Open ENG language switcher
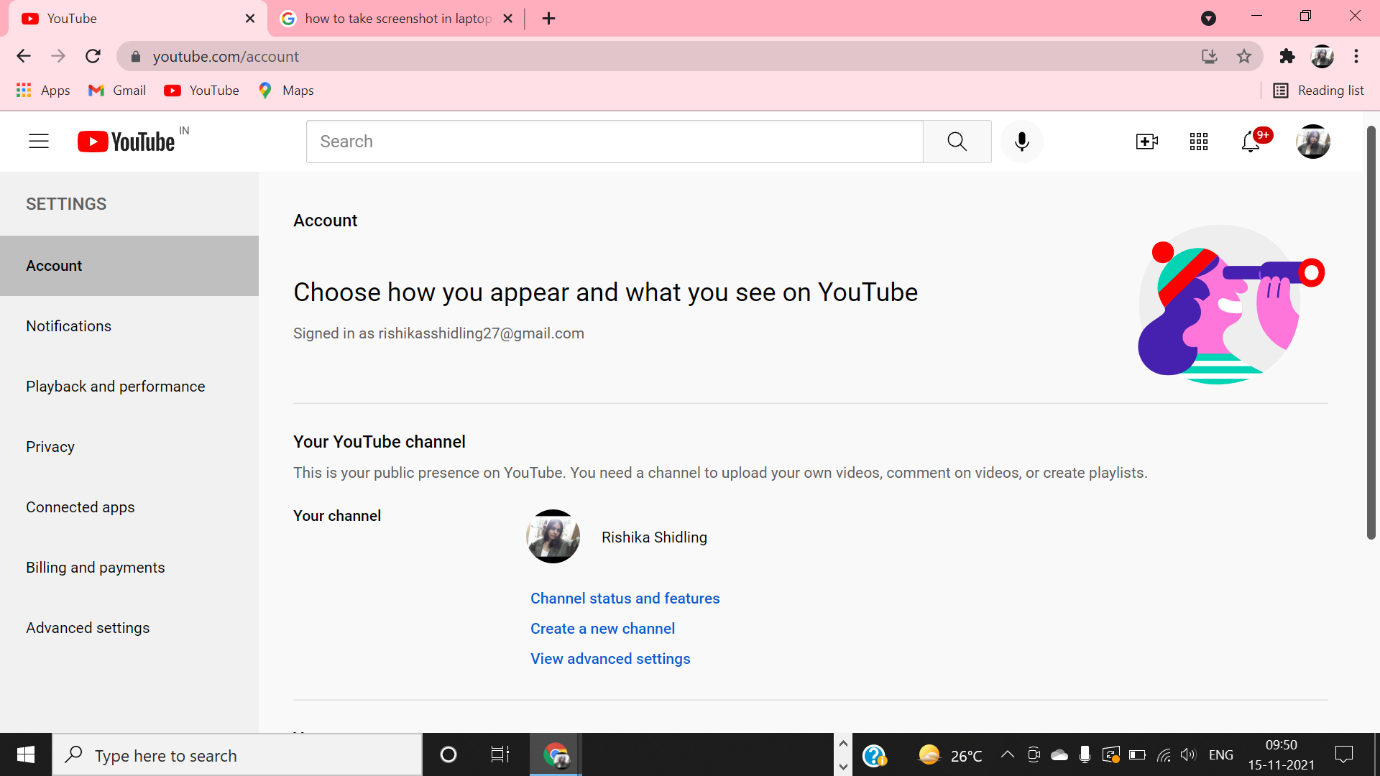Screen dimensions: 1380x776 (x=1221, y=755)
